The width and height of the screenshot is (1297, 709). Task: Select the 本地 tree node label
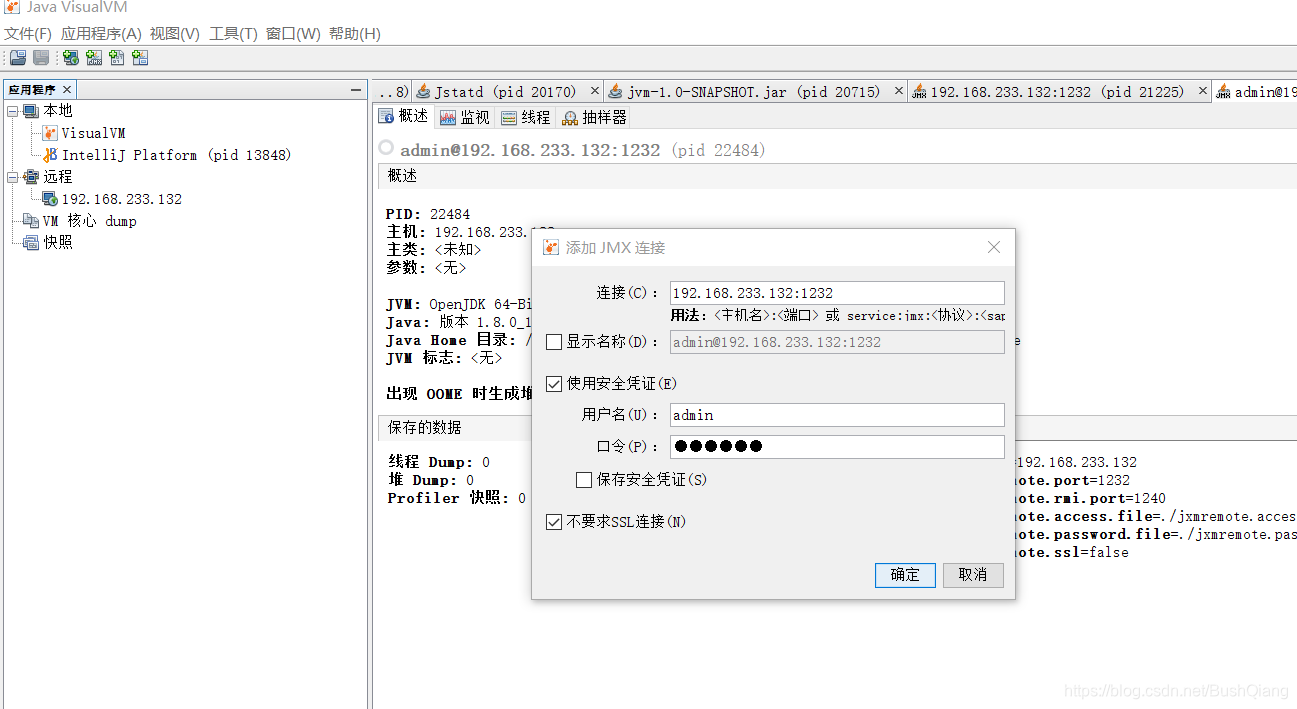pos(57,111)
